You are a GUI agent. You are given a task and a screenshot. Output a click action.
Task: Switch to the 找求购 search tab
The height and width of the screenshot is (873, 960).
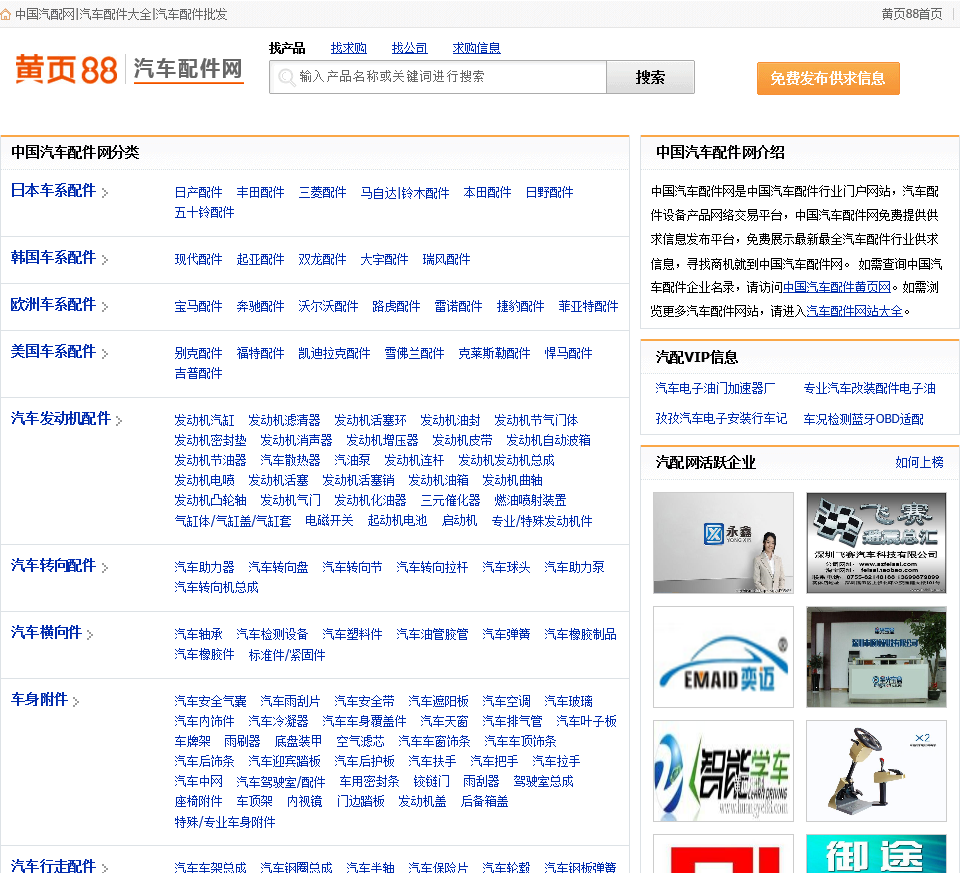tap(348, 48)
